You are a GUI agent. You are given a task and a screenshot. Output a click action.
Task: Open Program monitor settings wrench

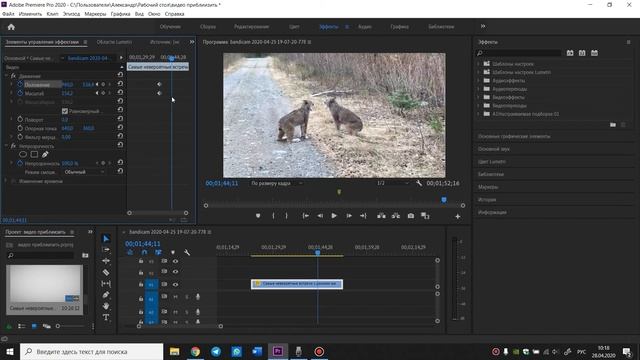point(419,183)
